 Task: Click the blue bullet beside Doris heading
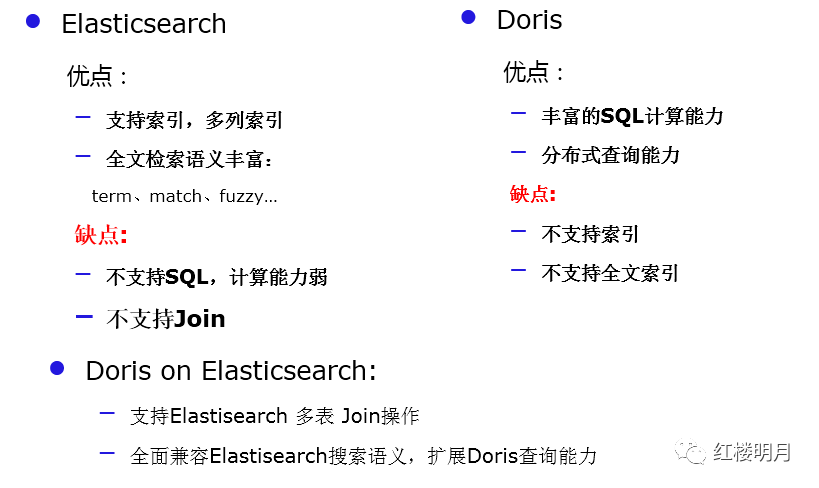pos(469,17)
